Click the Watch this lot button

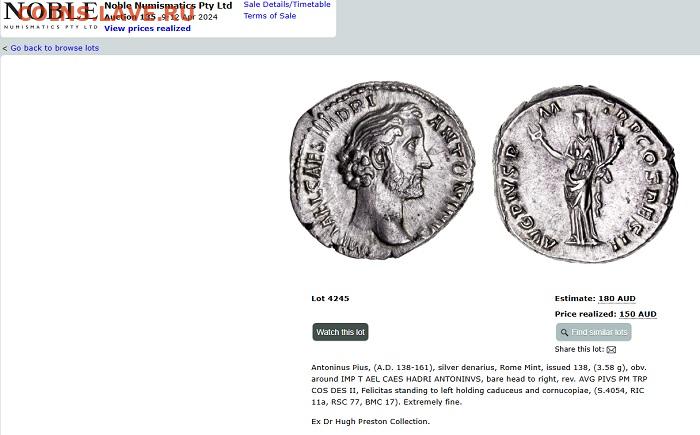point(340,332)
